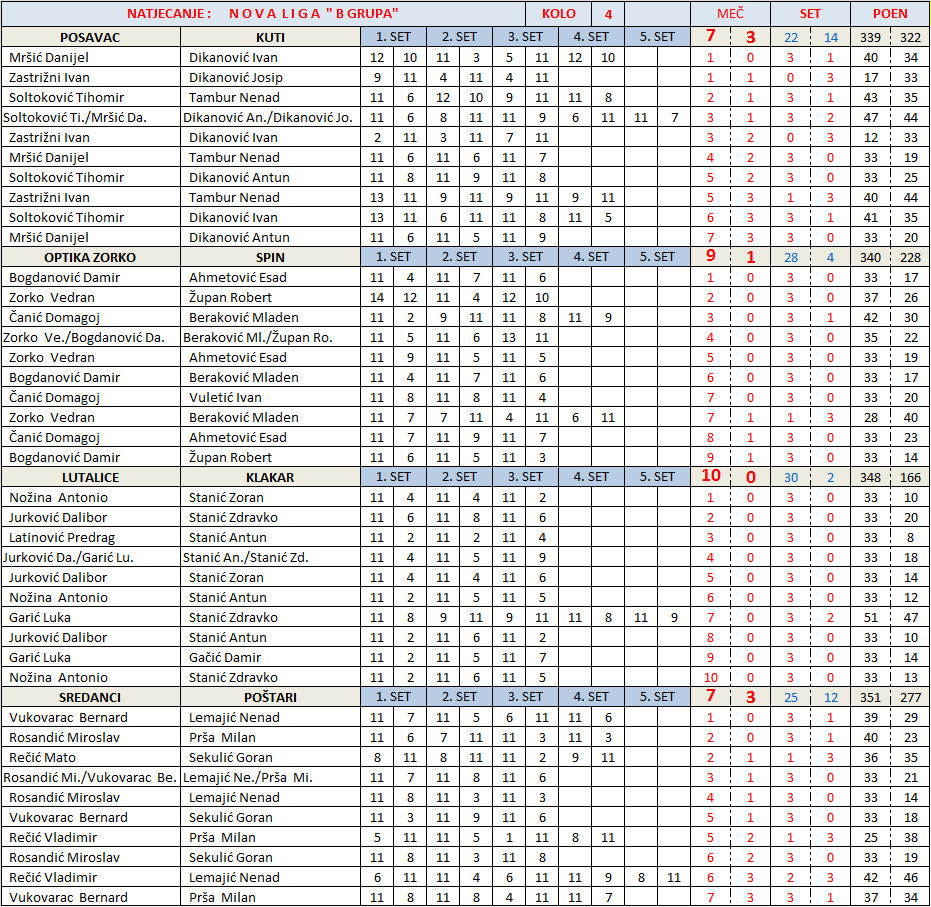Click the Gačić Damir player cell
Image resolution: width=931 pixels, height=907 pixels.
tap(225, 657)
